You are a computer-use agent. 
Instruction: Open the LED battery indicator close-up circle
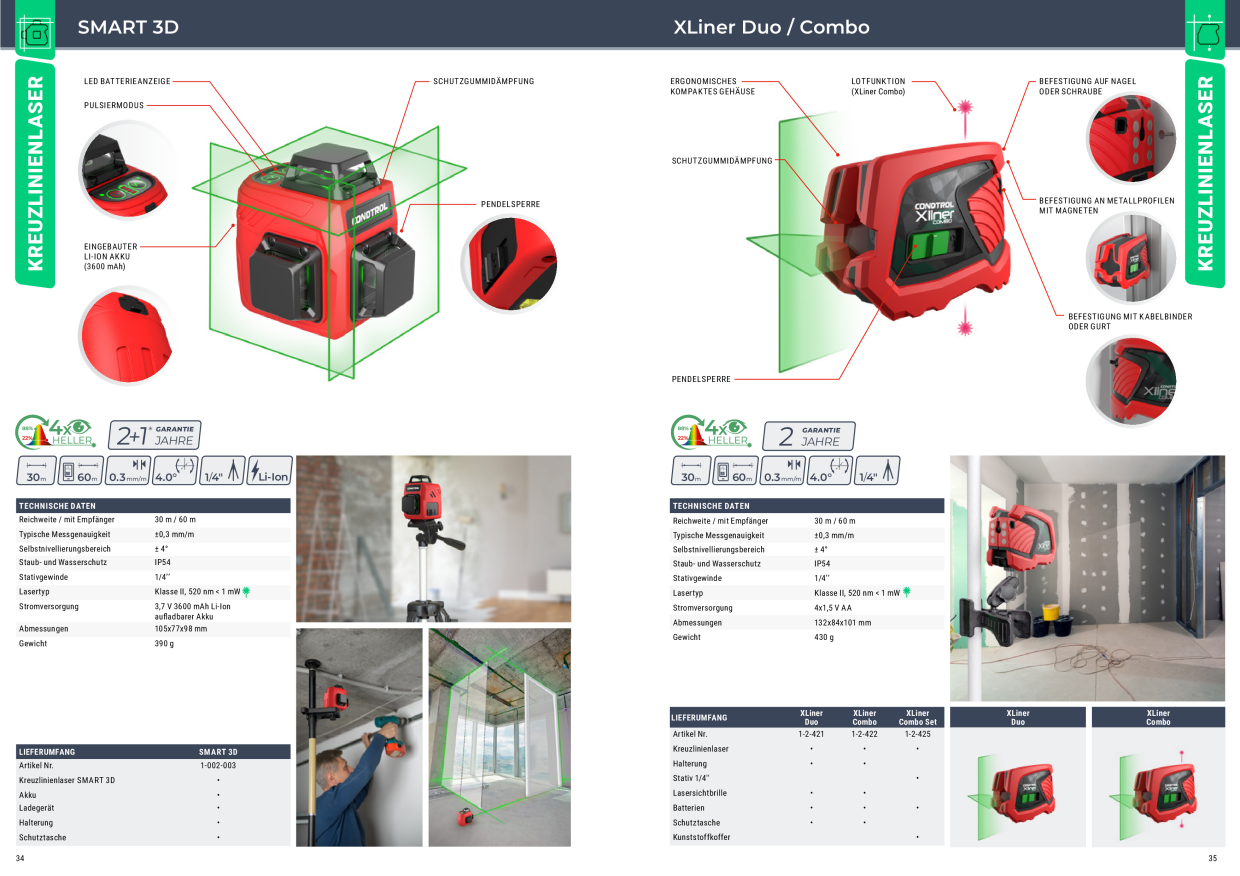(128, 170)
